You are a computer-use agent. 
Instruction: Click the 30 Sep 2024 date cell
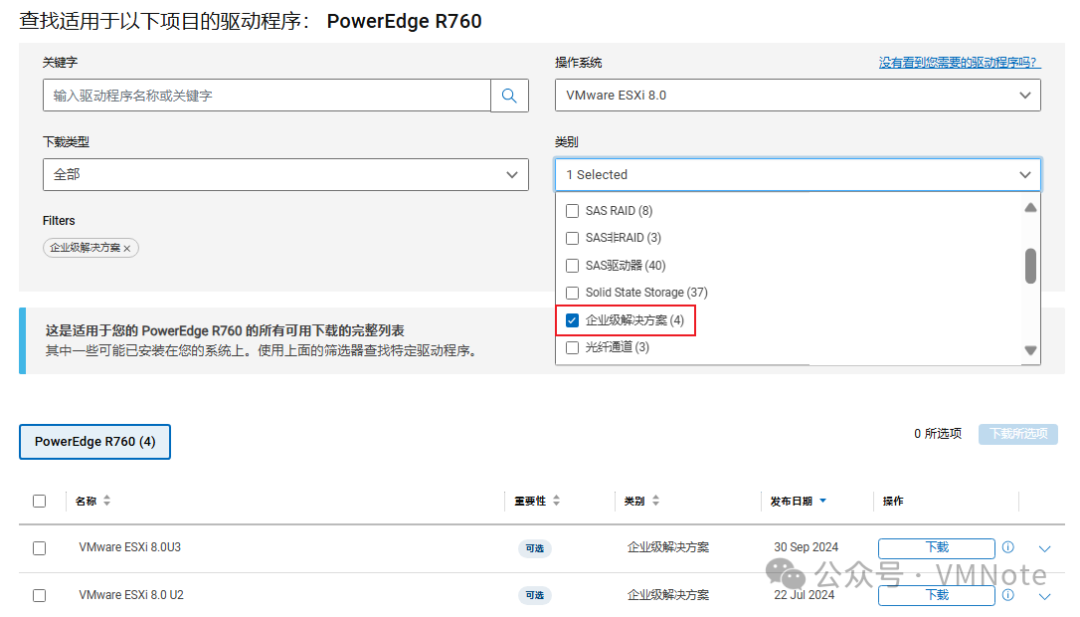click(x=806, y=547)
